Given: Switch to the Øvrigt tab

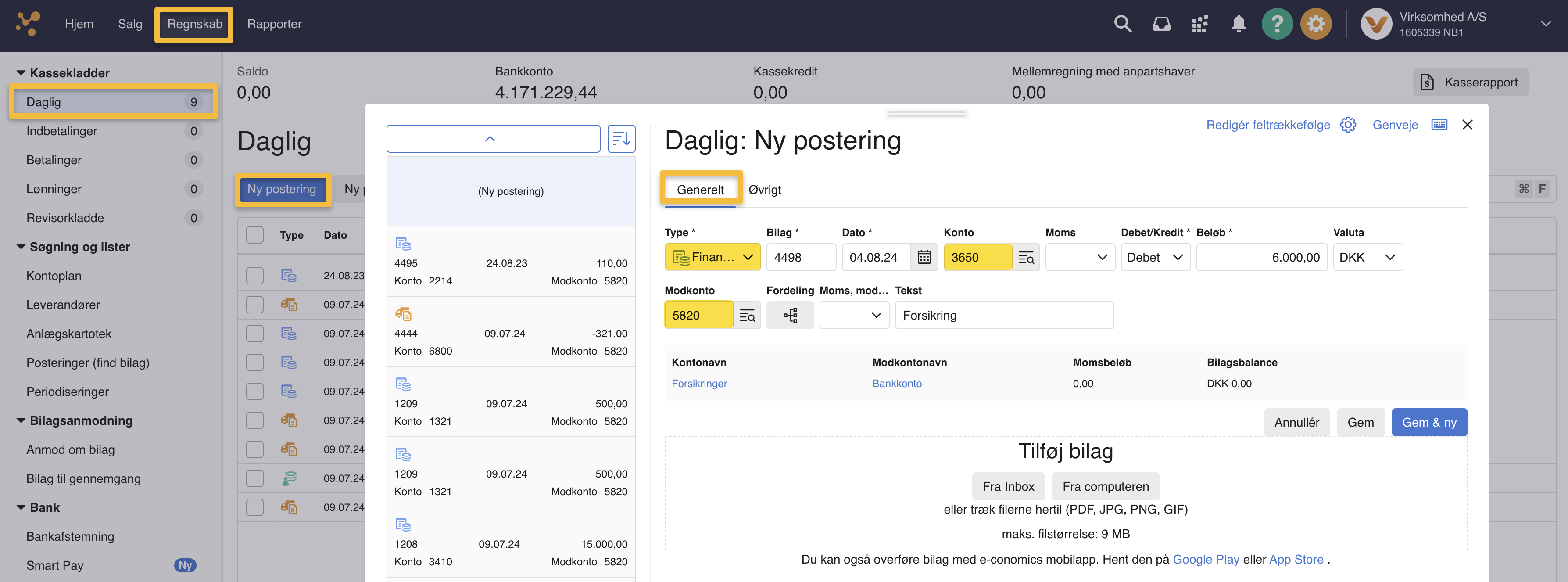Looking at the screenshot, I should [x=765, y=189].
